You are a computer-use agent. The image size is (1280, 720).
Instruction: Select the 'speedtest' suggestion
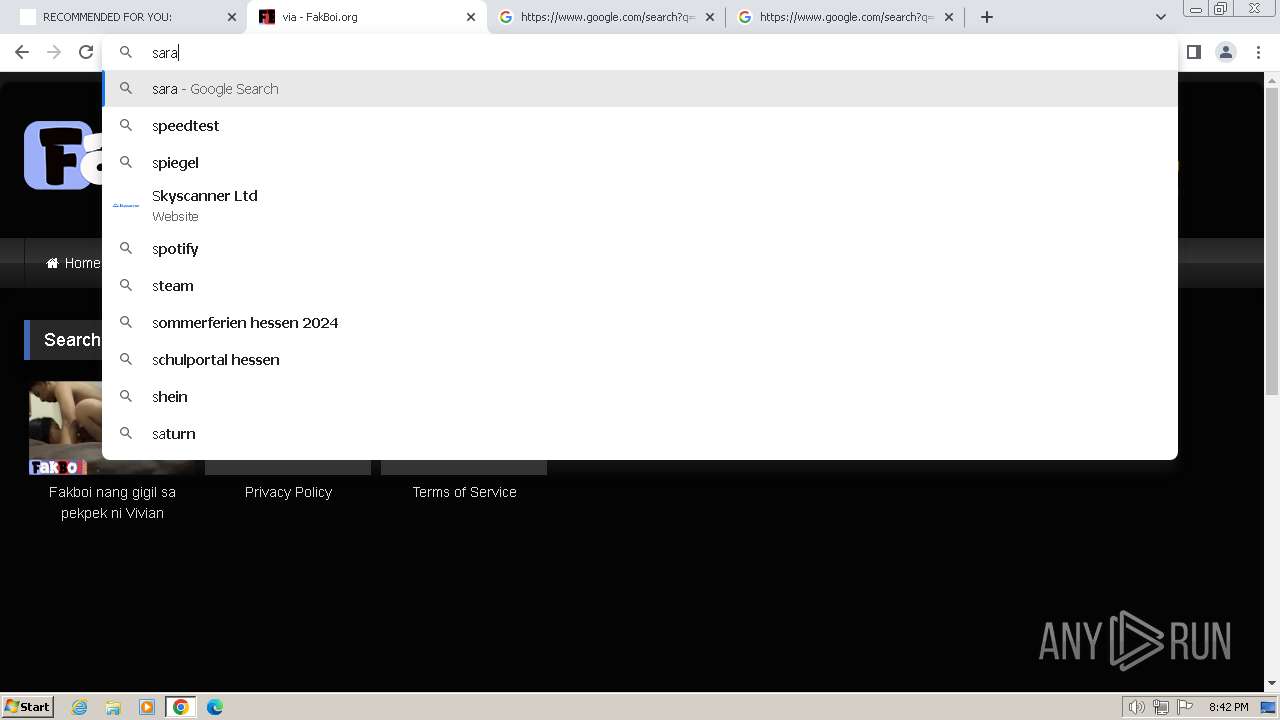640,126
